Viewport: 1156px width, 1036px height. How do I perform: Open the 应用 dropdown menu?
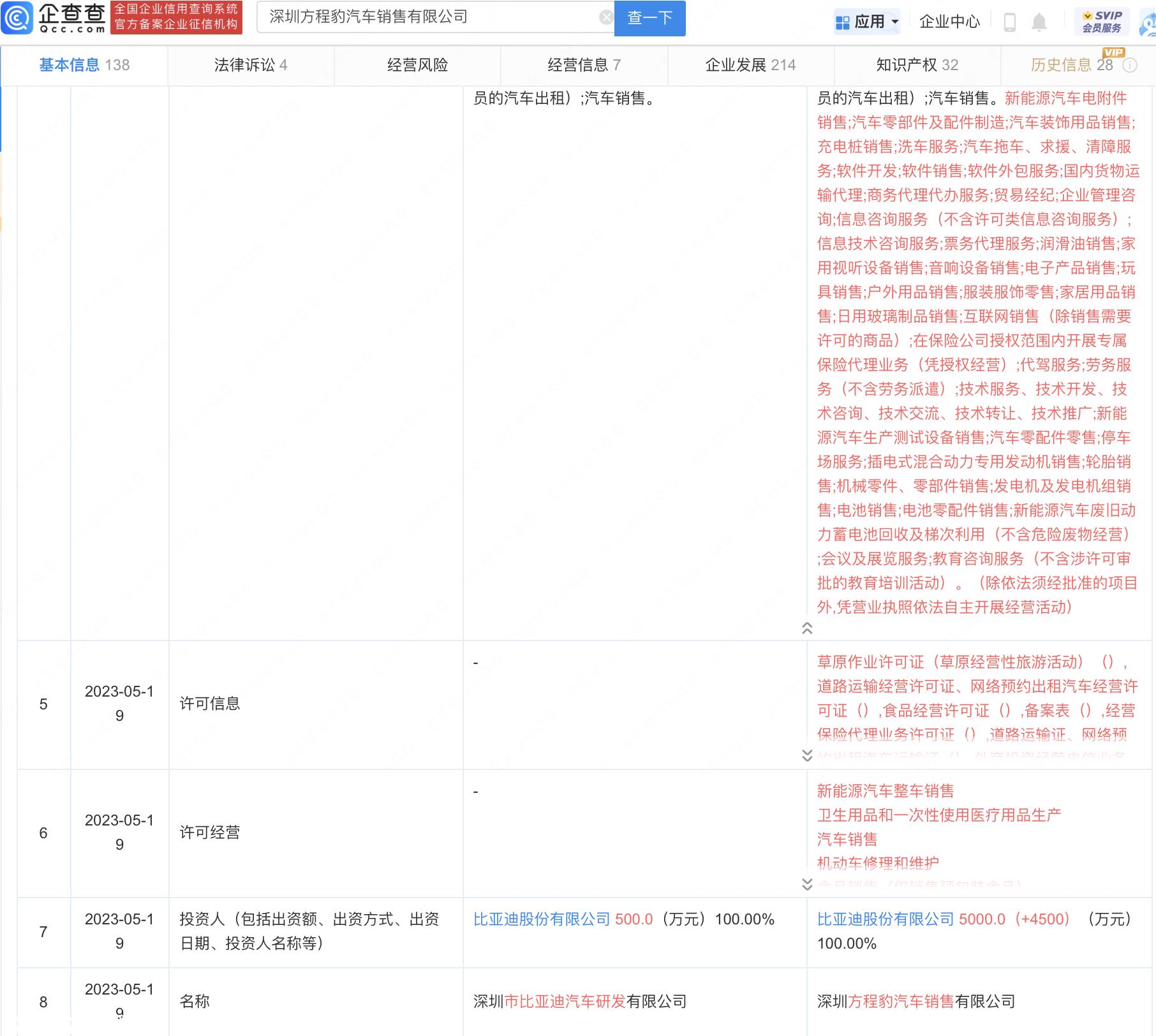click(868, 22)
